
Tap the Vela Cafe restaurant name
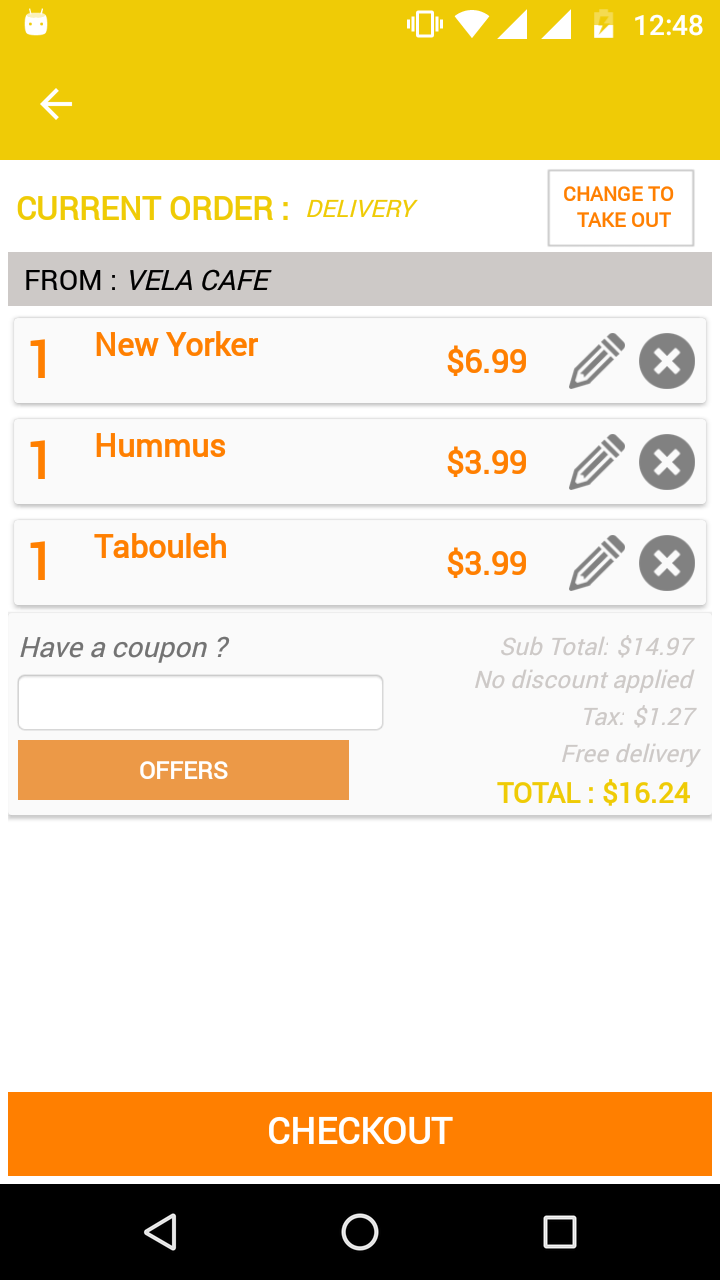click(198, 280)
